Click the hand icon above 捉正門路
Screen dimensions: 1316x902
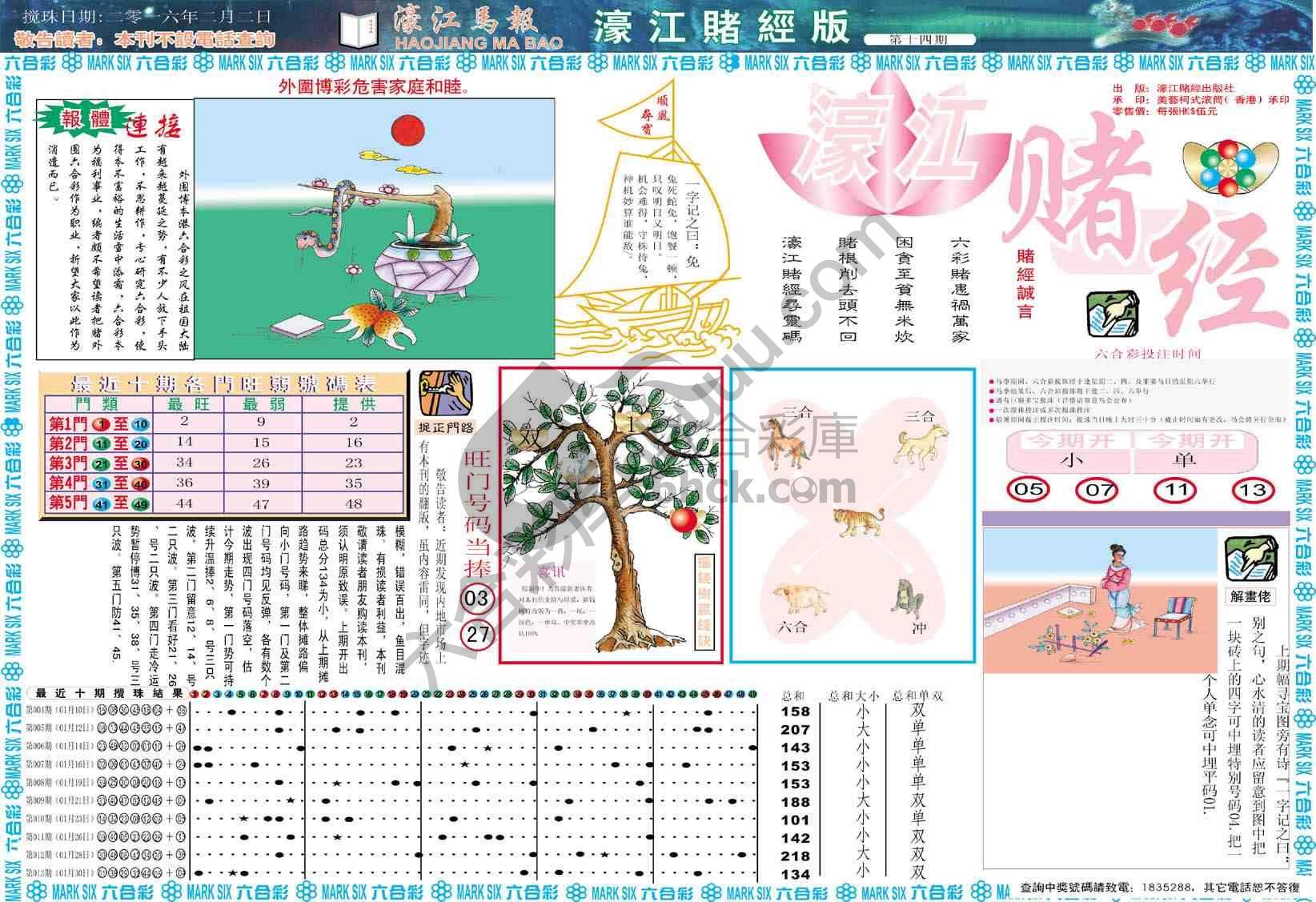coord(445,392)
